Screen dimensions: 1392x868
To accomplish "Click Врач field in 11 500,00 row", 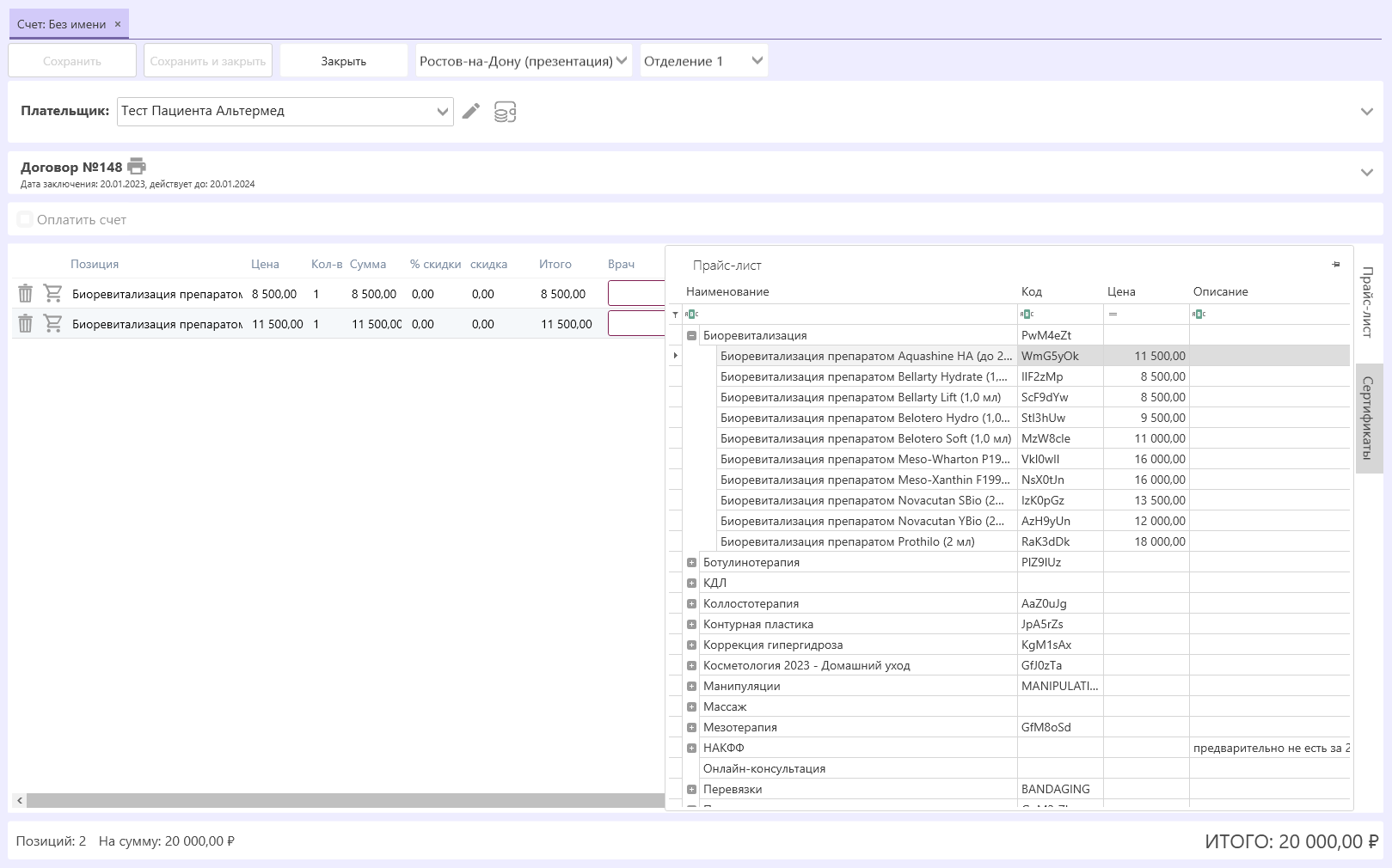I will coord(637,323).
